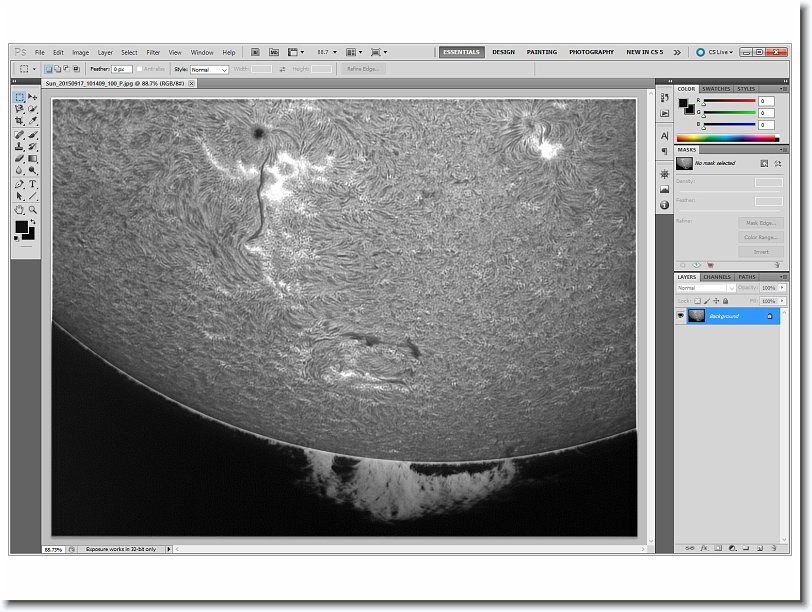Select the Horizontal Type tool
Image resolution: width=812 pixels, height=612 pixels.
tap(33, 184)
